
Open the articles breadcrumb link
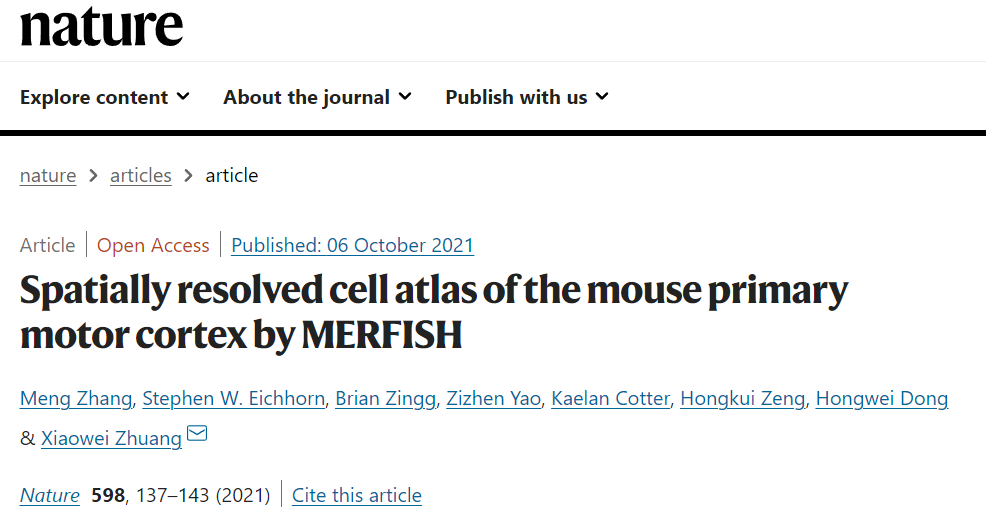click(x=141, y=175)
